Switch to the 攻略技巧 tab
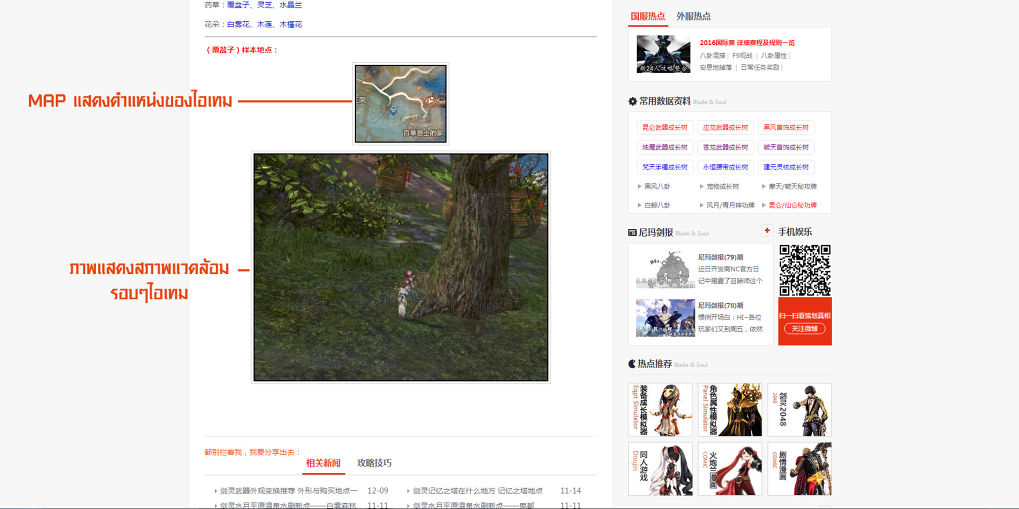The height and width of the screenshot is (509, 1019). [375, 463]
